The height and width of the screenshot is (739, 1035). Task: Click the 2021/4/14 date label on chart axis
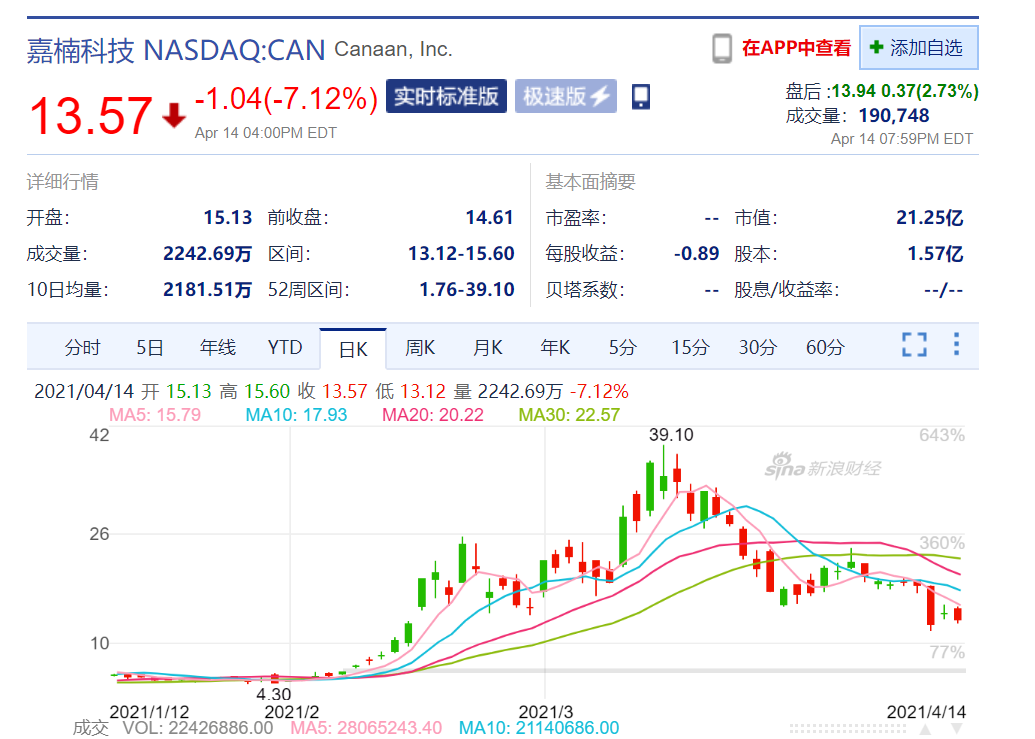click(926, 712)
